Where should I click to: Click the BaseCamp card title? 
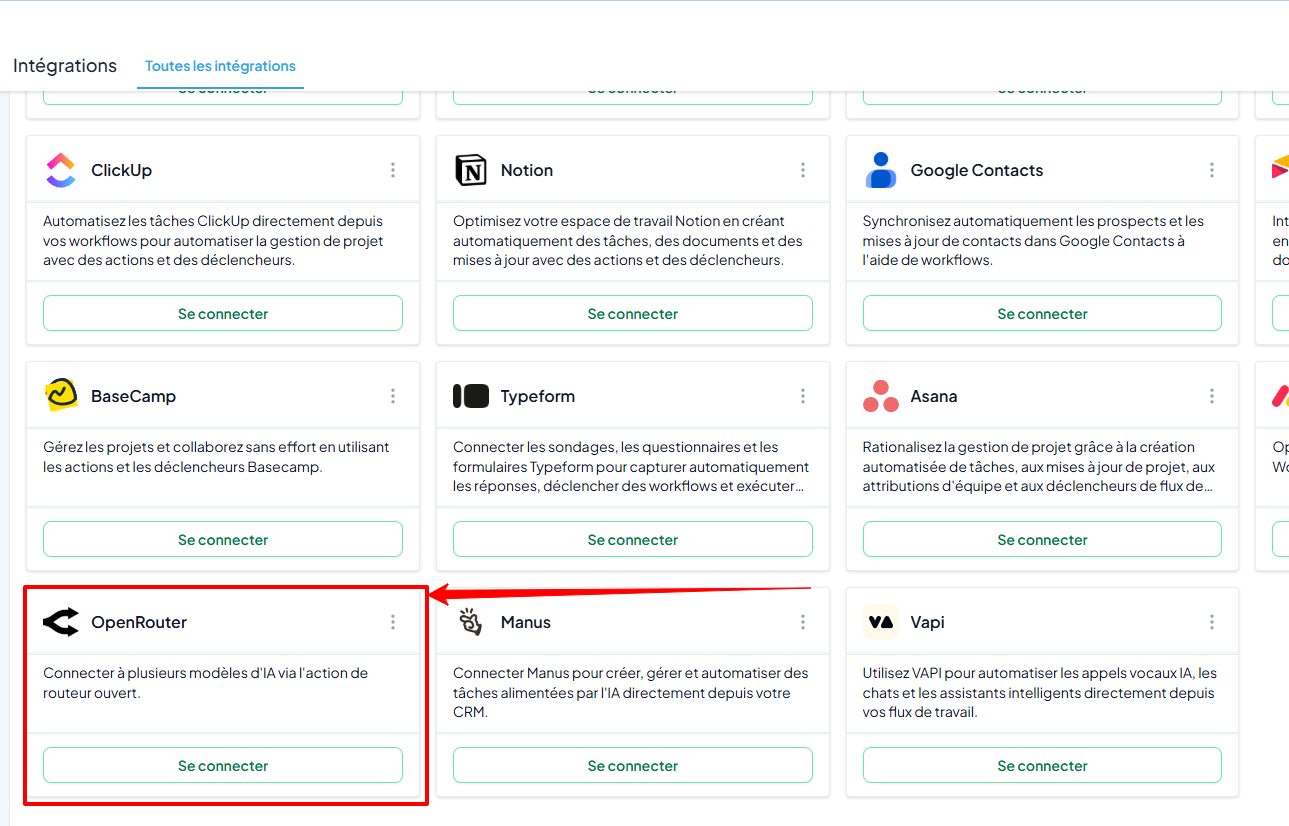pyautogui.click(x=133, y=396)
